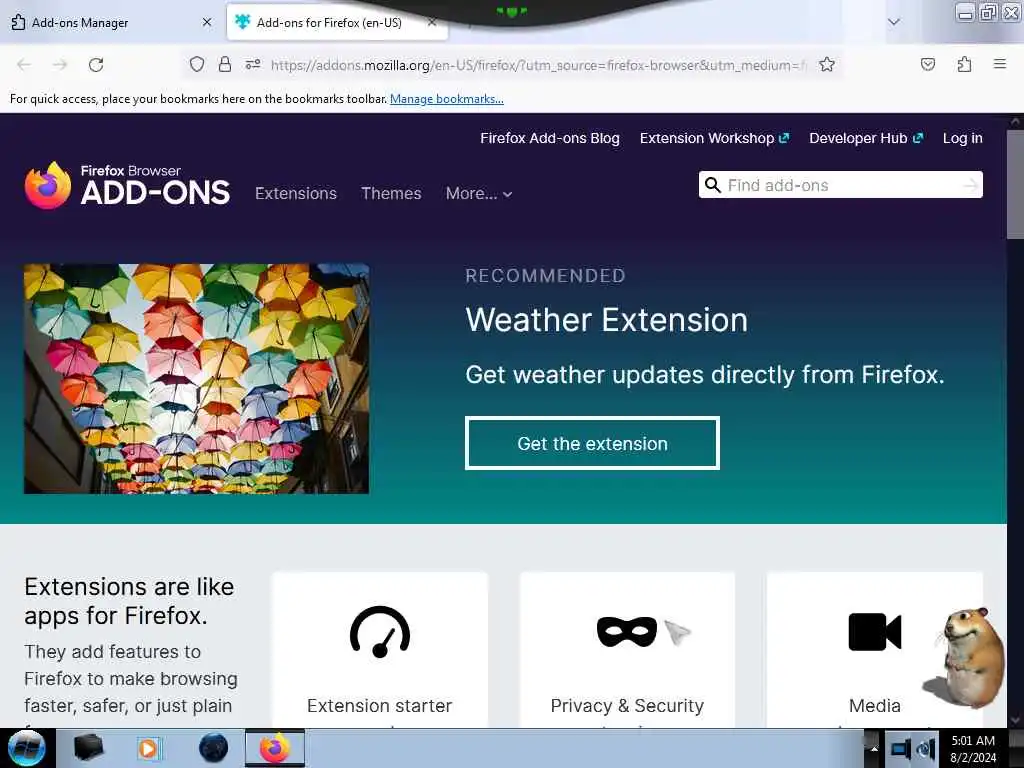Click the Firefox Browser Add-ons logo
The image size is (1024, 768).
(x=127, y=185)
